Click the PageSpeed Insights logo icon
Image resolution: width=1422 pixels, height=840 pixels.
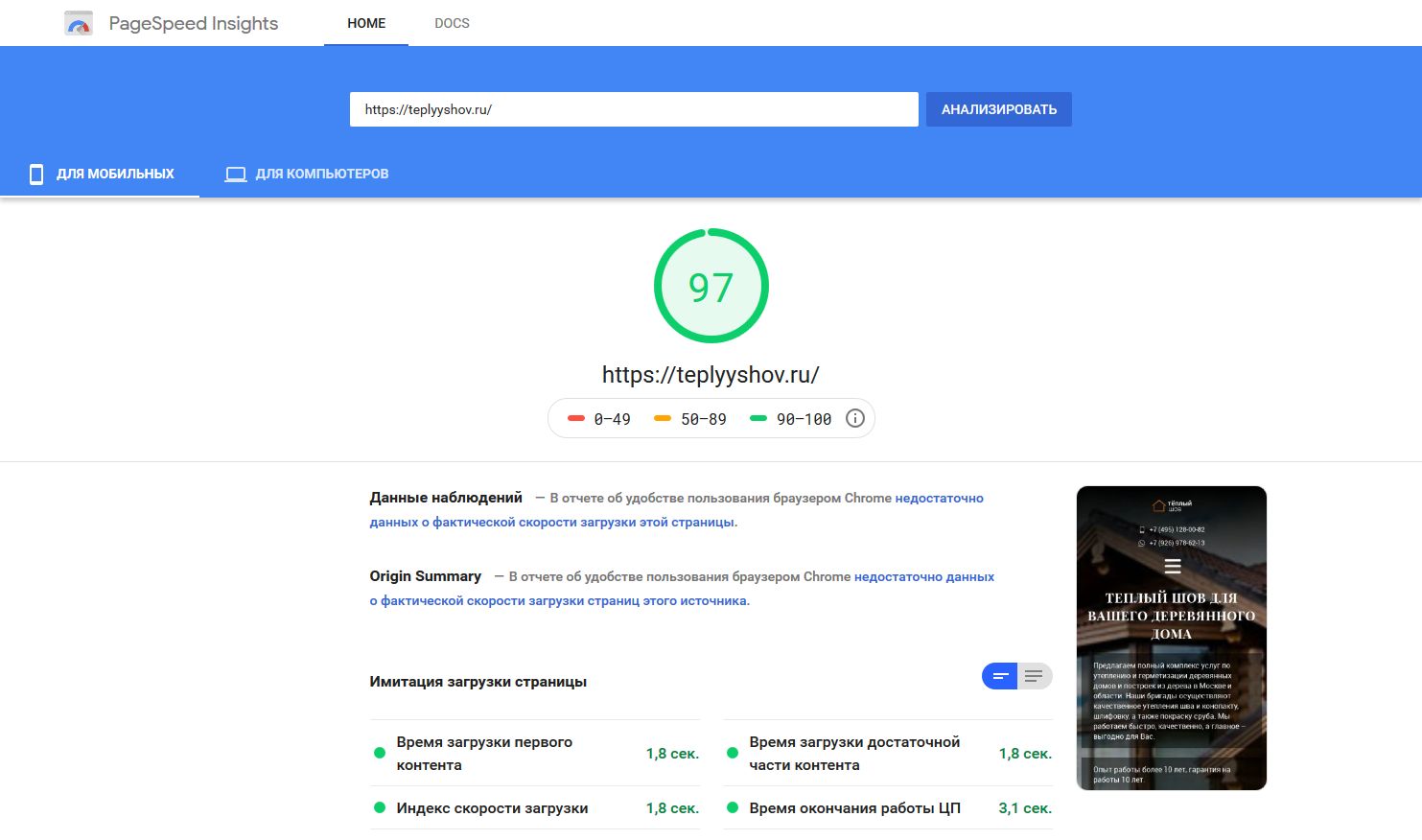tap(79, 23)
